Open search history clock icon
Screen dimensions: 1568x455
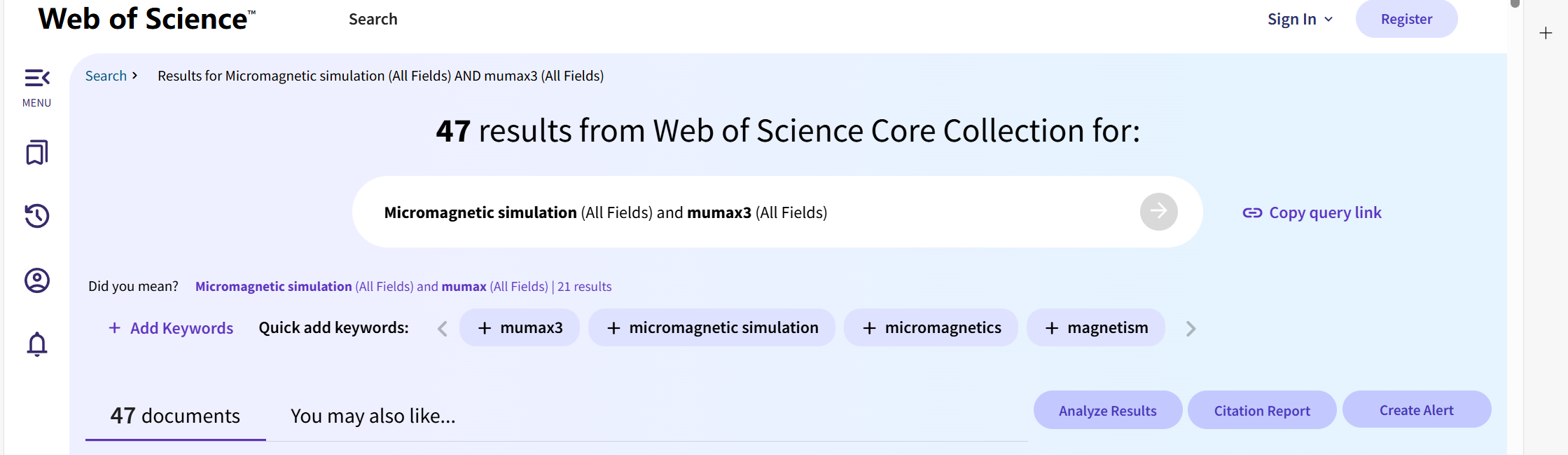point(37,216)
